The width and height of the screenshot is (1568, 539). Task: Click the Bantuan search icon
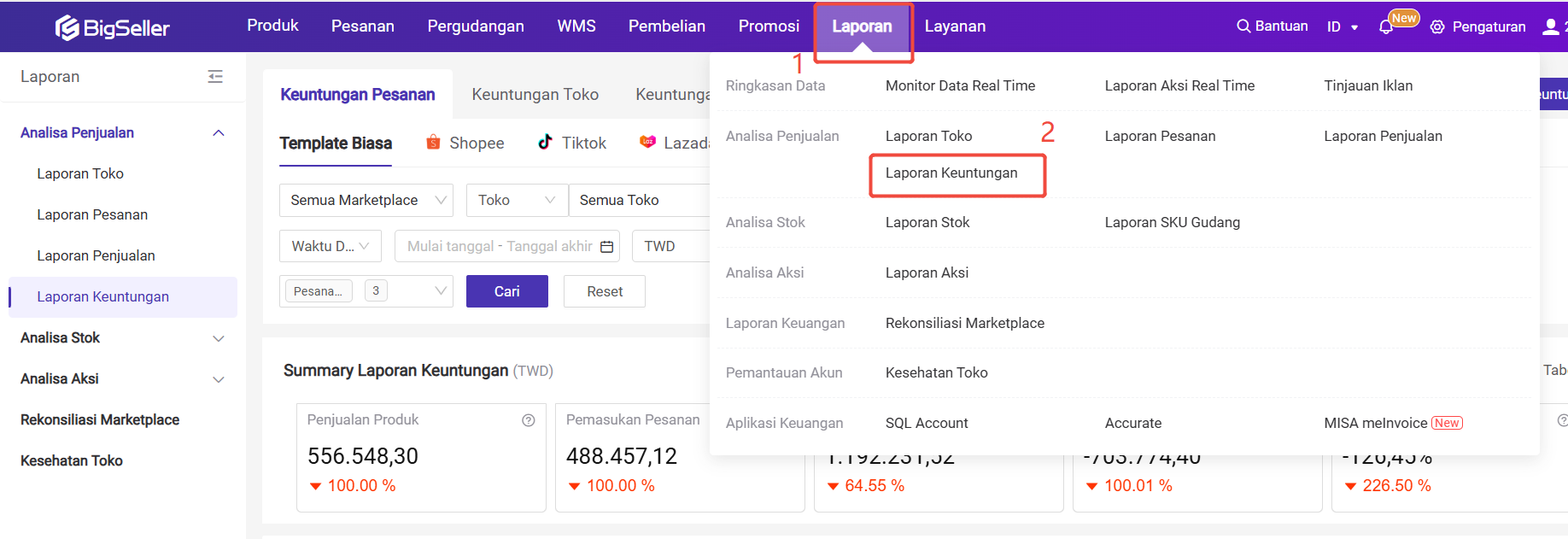(1243, 26)
